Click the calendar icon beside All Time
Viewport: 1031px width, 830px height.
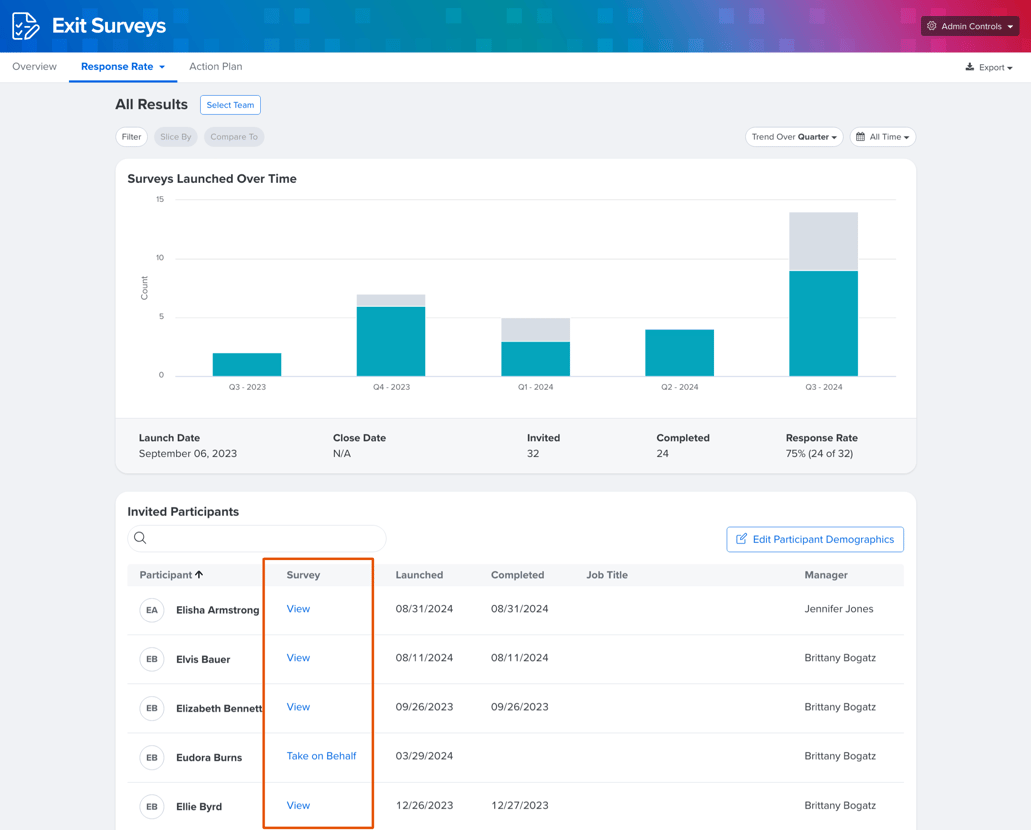[860, 137]
